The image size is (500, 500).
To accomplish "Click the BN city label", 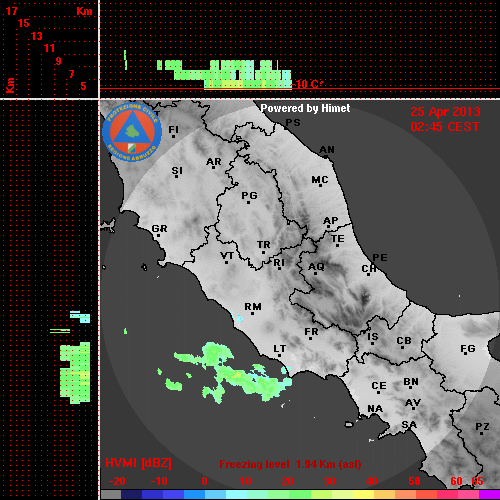I will (x=411, y=381).
